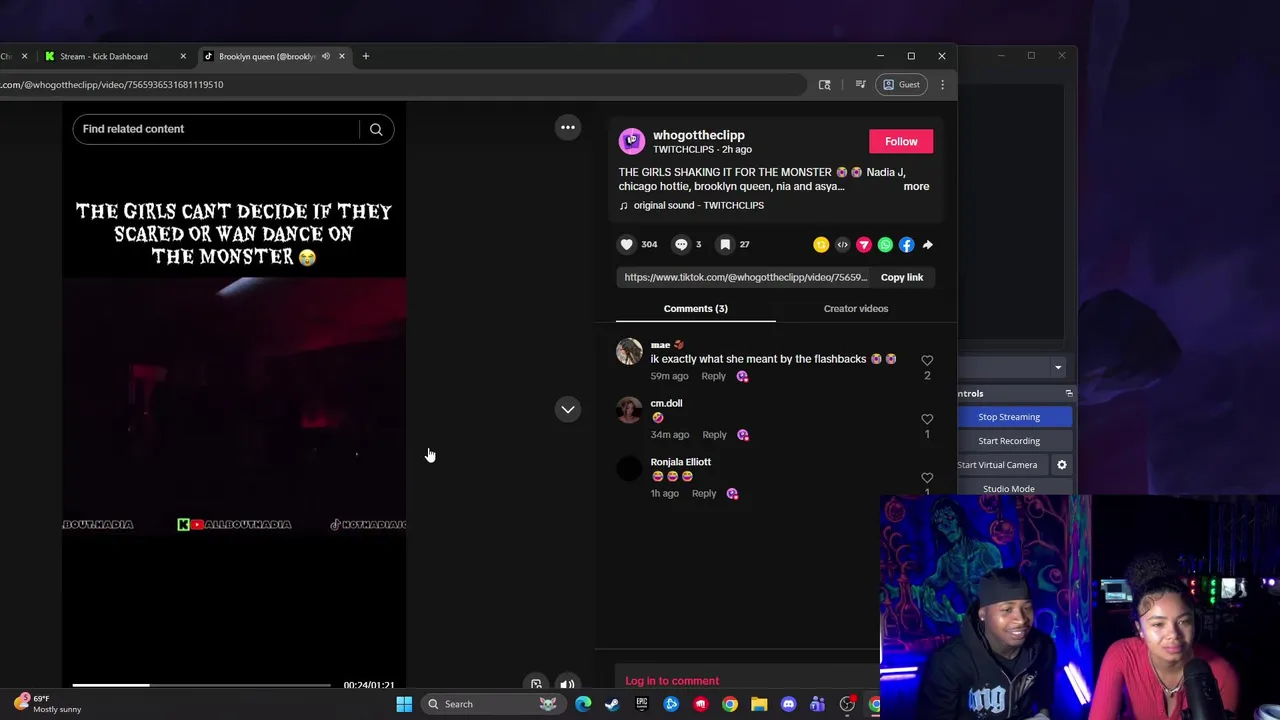Screen dimensions: 1280x720
Task: Open OBS virtual camera settings gear
Action: tap(1062, 465)
